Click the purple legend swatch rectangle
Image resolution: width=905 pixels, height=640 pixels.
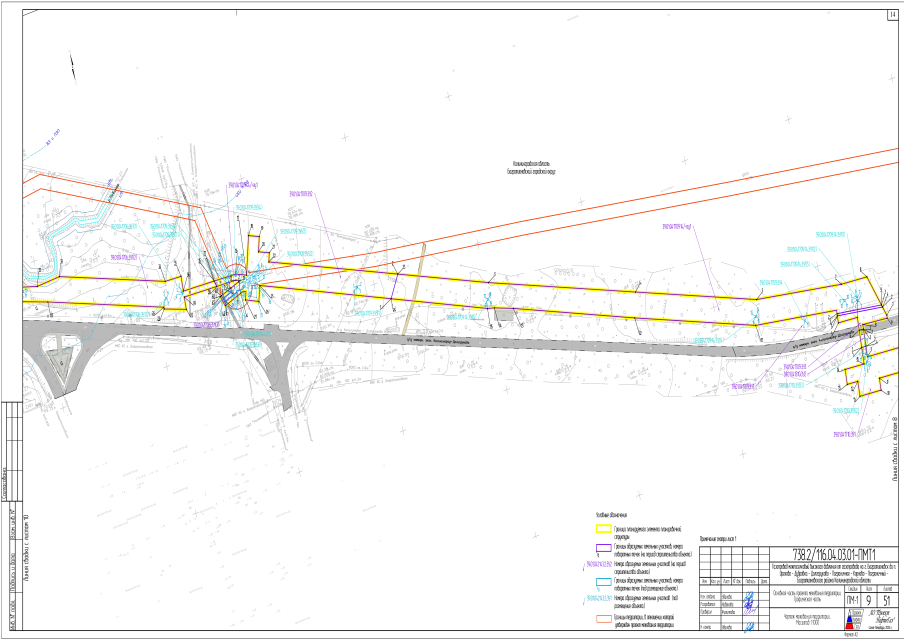click(604, 550)
